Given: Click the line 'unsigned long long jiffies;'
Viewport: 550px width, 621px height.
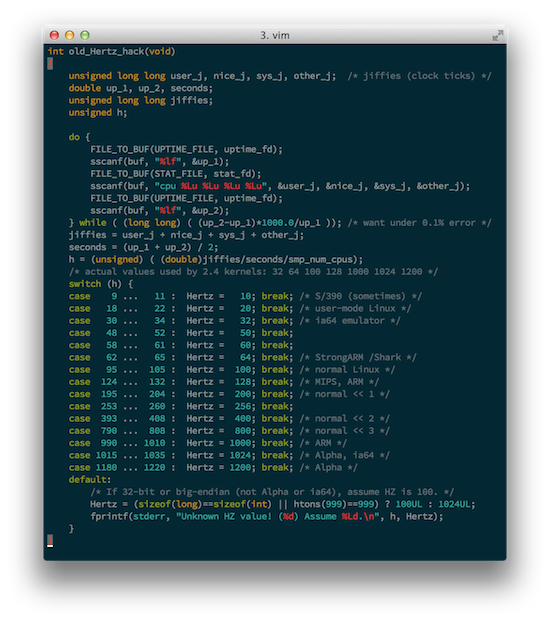Looking at the screenshot, I should pyautogui.click(x=141, y=100).
